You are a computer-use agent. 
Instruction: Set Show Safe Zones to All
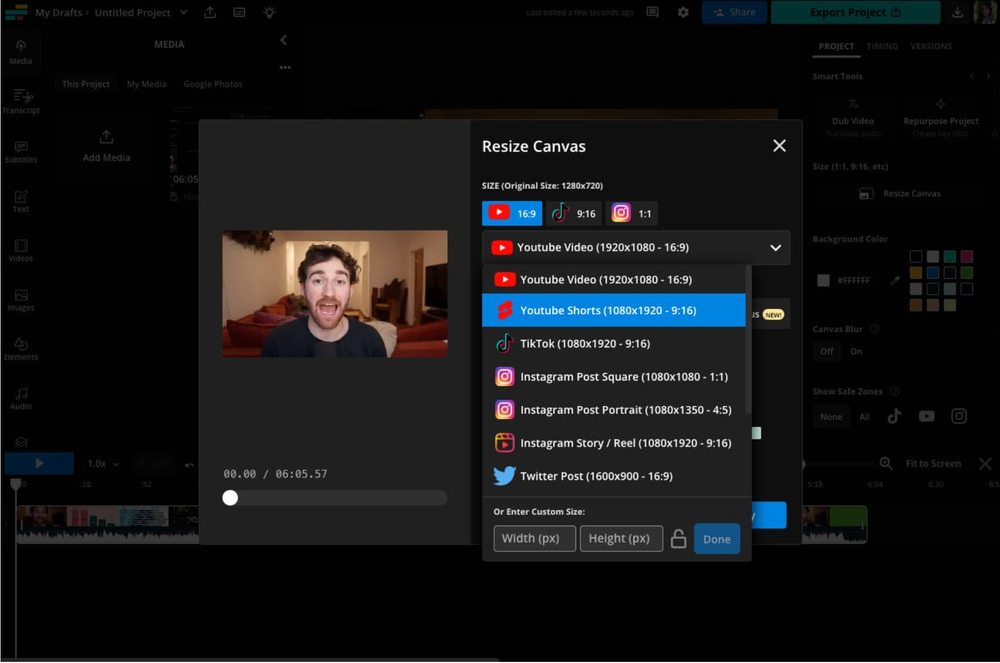pos(864,416)
